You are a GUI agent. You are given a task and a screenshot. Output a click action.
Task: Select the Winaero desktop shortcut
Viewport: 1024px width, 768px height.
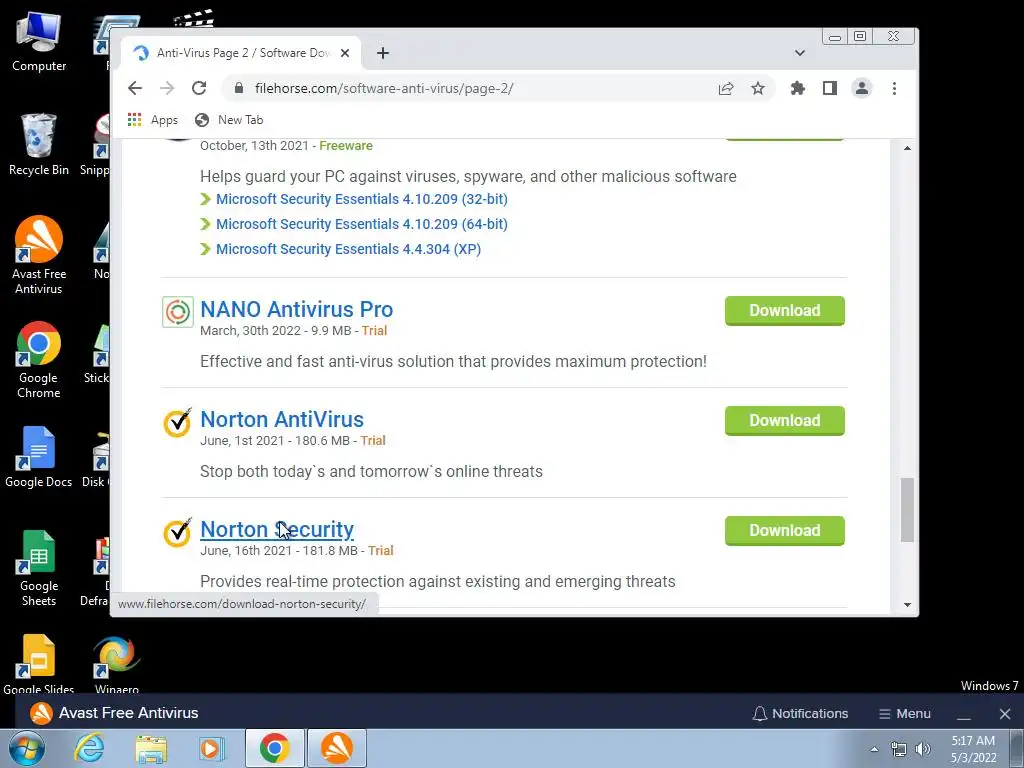click(117, 664)
